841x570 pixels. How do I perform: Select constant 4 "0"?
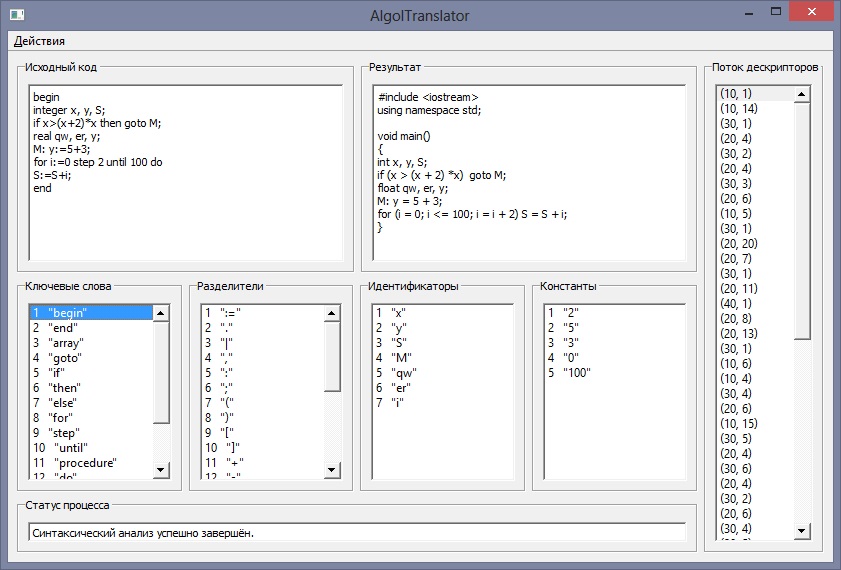click(615, 358)
